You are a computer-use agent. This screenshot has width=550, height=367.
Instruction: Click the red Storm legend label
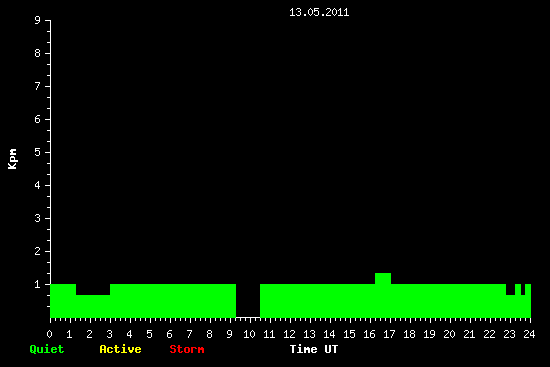click(187, 349)
